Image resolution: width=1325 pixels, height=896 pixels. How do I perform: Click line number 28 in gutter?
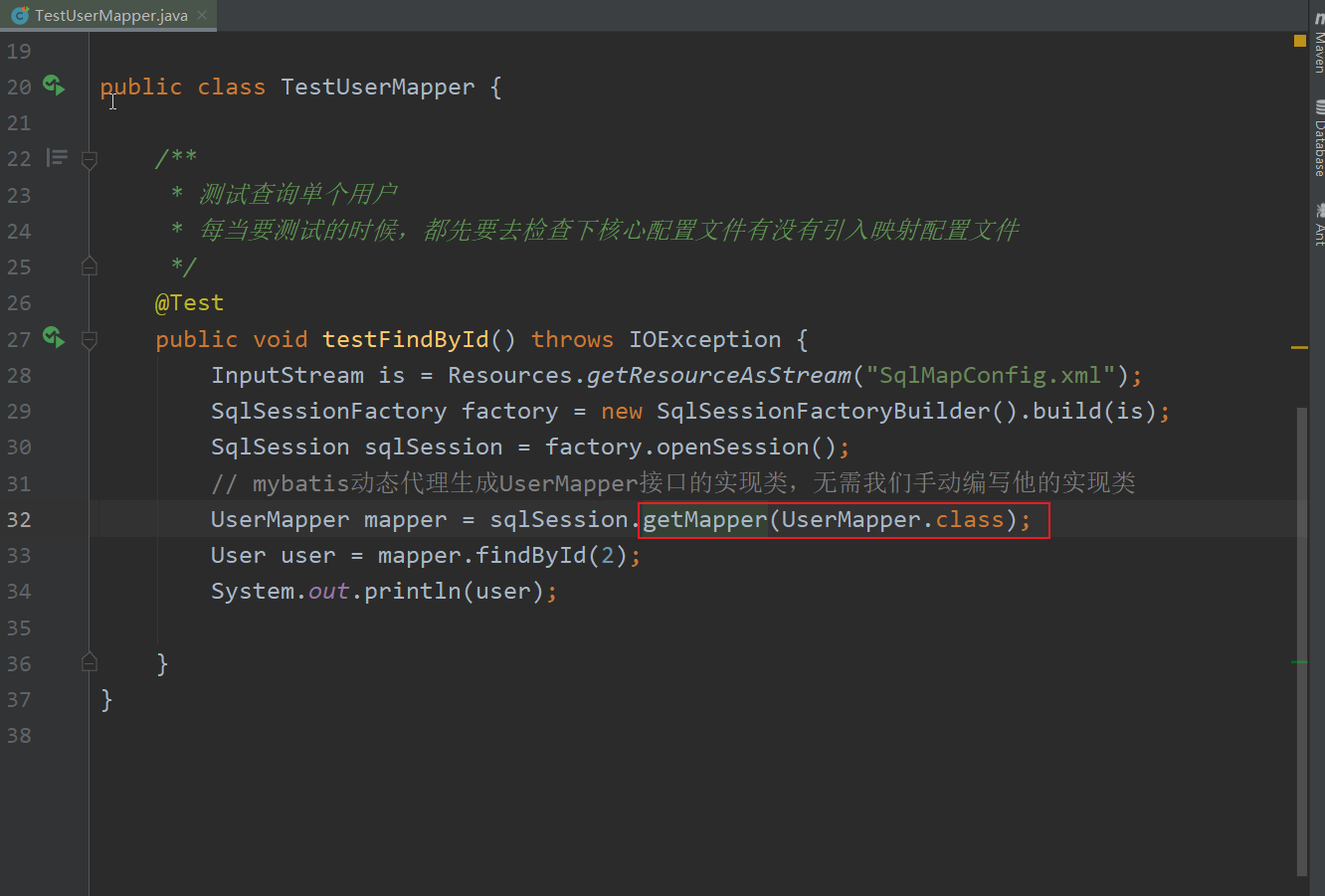tap(19, 375)
